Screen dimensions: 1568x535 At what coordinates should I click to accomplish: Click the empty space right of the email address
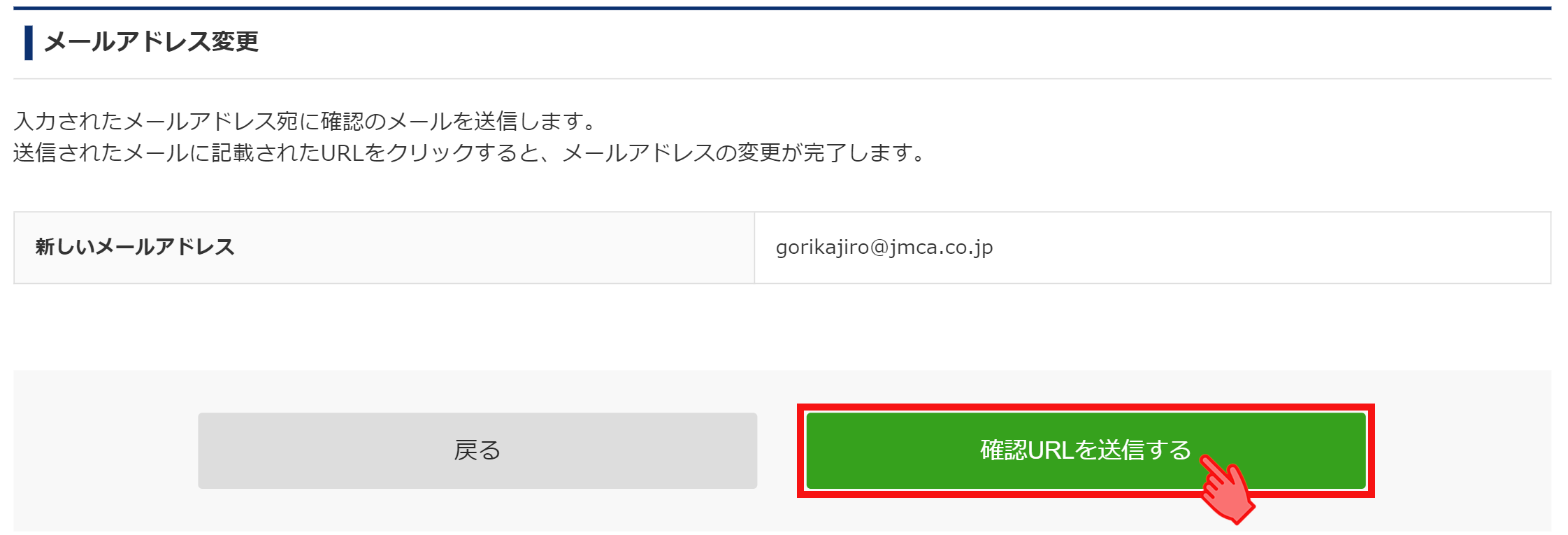point(1271,248)
